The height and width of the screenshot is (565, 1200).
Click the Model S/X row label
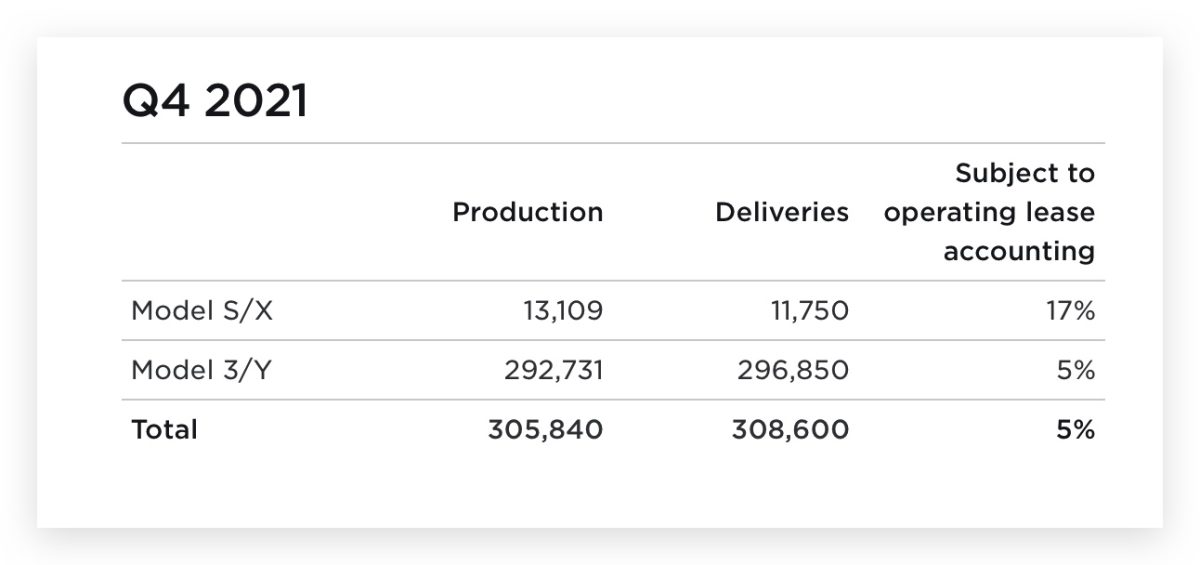[202, 311]
